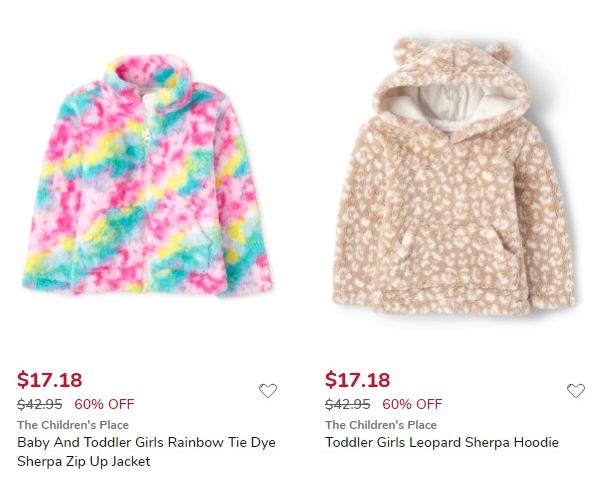Viewport: 610px width, 483px height.
Task: Favorite the Rainbow Tie Dye Jacket heart icon
Action: 268,391
